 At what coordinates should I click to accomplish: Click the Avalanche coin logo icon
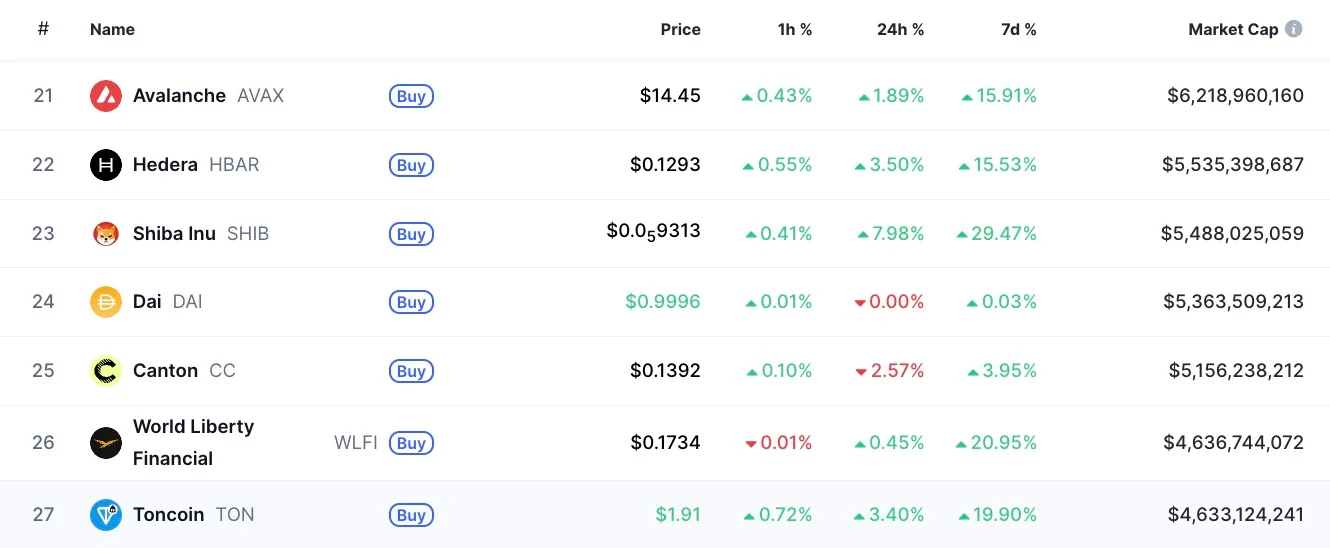coord(106,96)
